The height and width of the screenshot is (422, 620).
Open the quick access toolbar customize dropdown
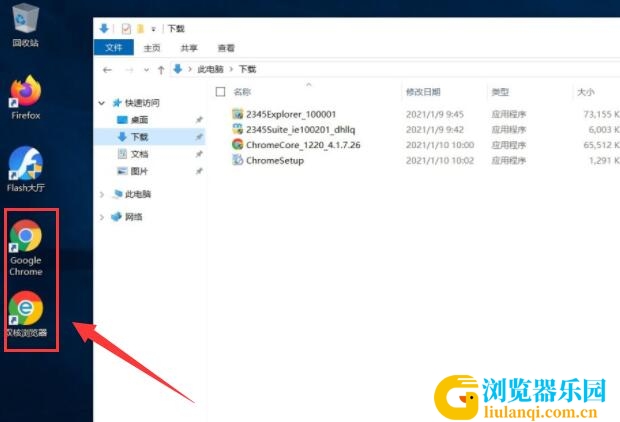coord(153,29)
